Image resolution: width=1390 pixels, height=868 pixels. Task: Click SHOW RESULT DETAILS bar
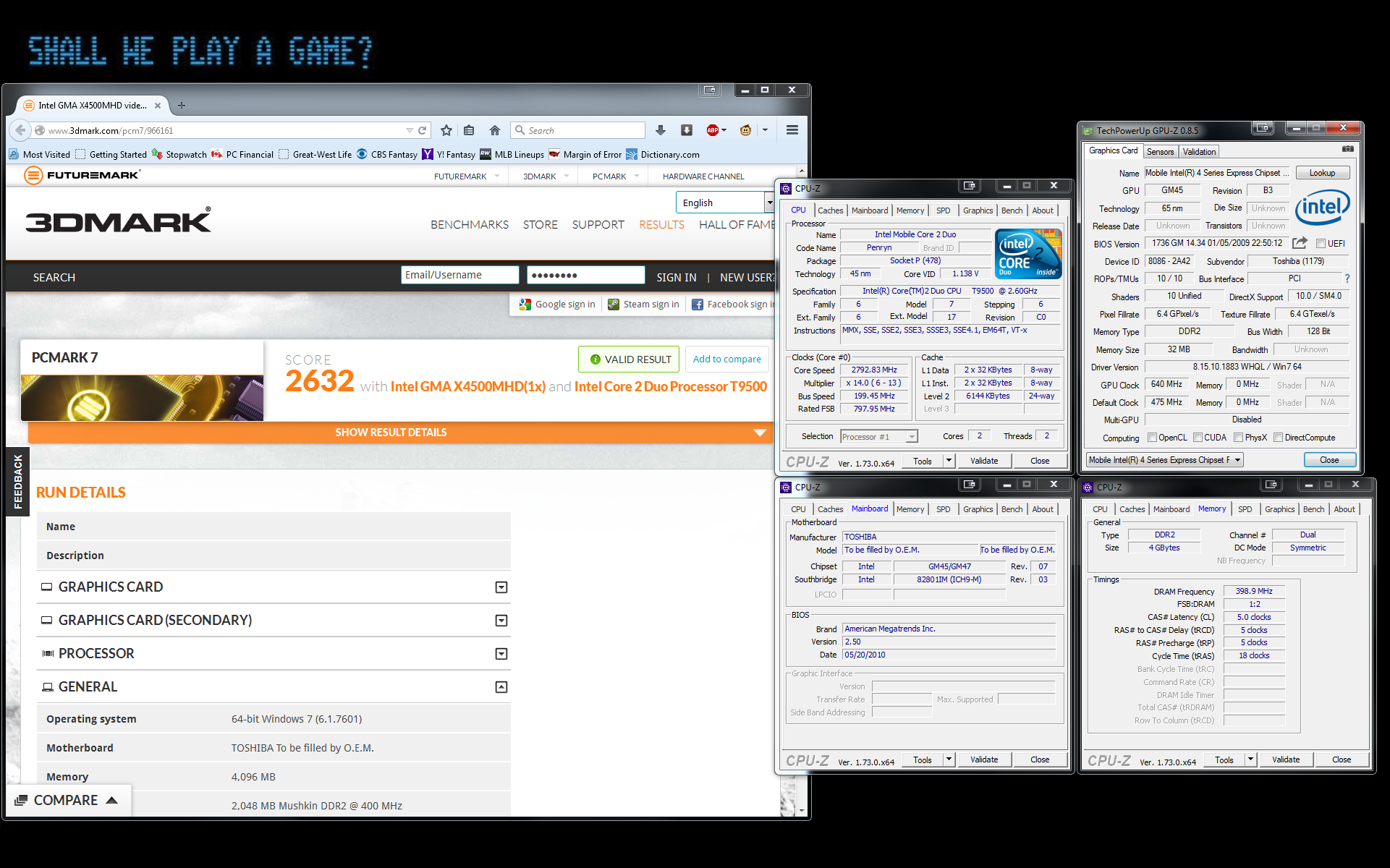[x=399, y=433]
